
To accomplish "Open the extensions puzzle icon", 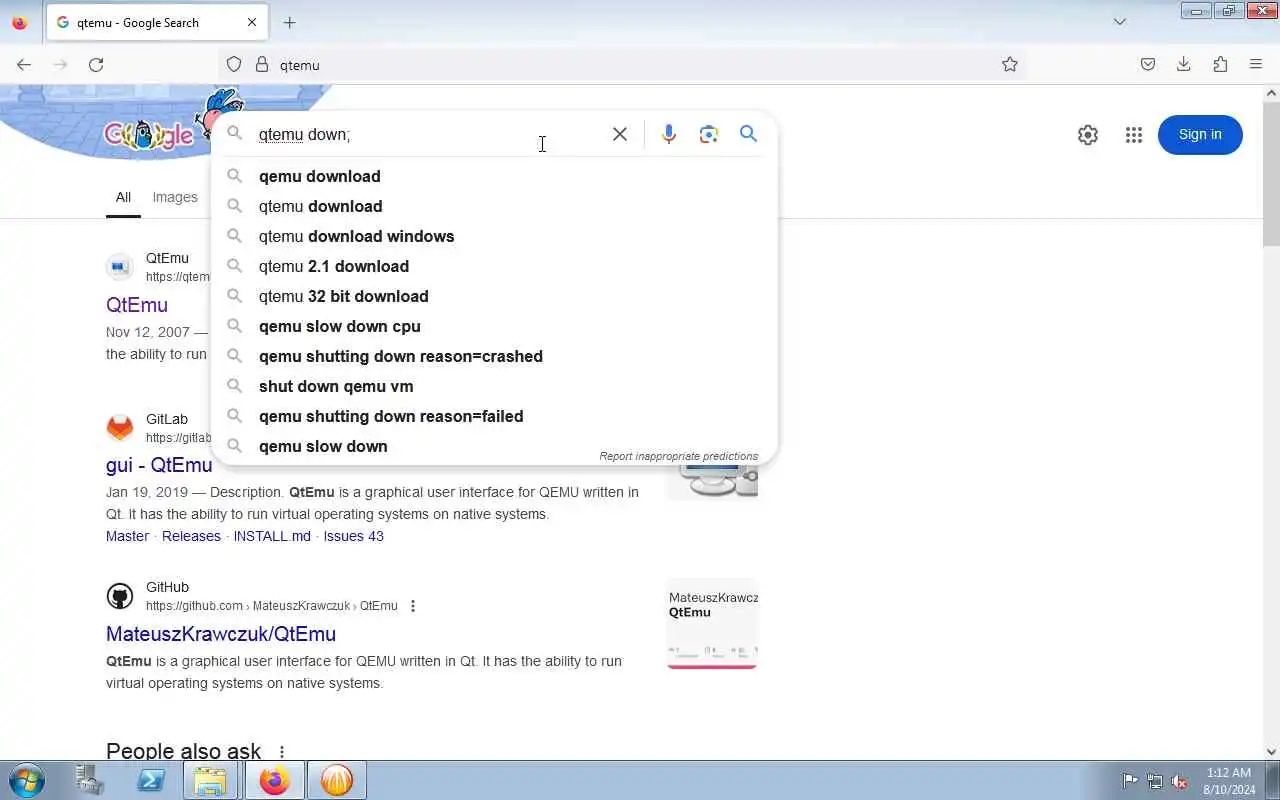I will pos(1220,64).
